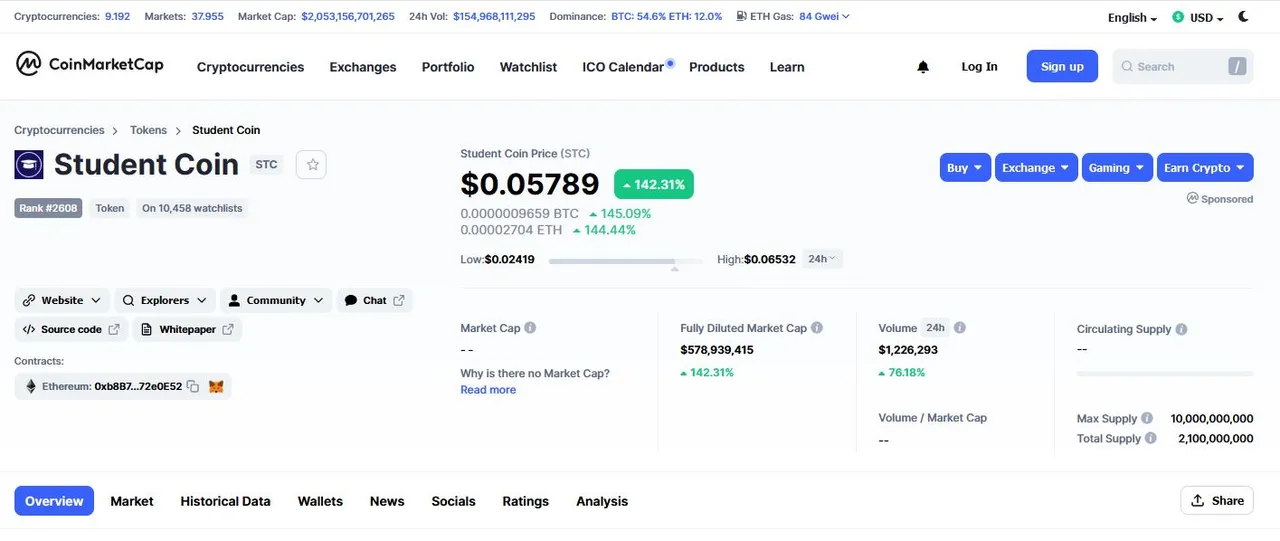Click the CoinMarketCap logo
1280x541 pixels.
(90, 65)
